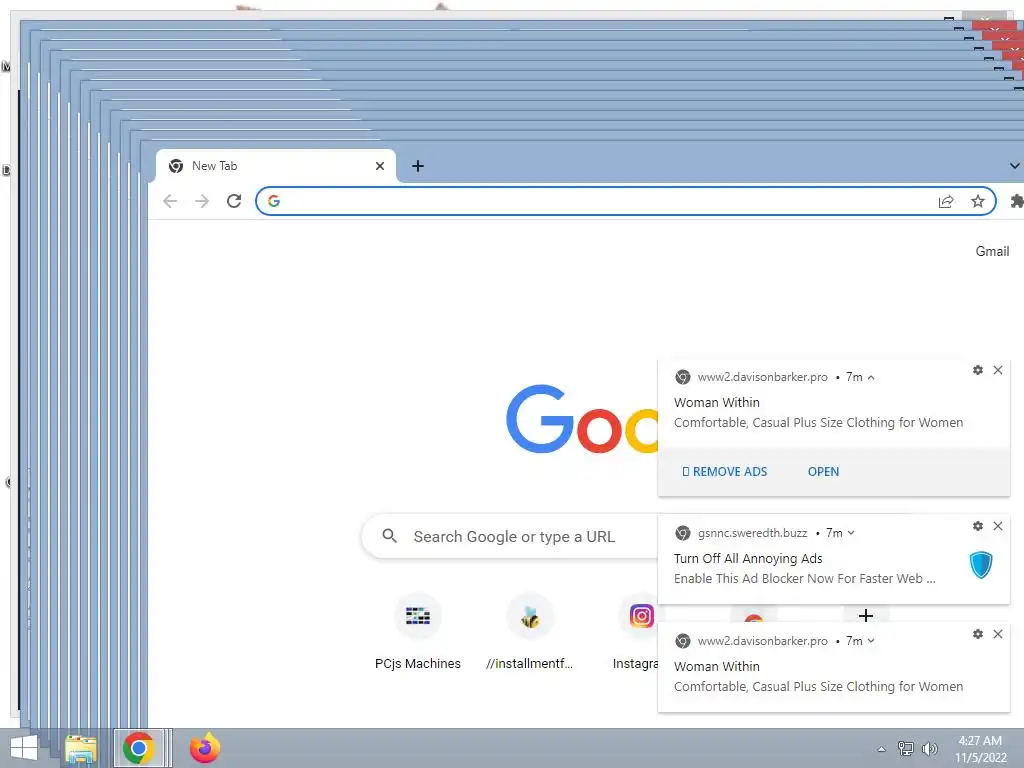Reload the New Tab page
The width and height of the screenshot is (1024, 768).
click(x=234, y=201)
